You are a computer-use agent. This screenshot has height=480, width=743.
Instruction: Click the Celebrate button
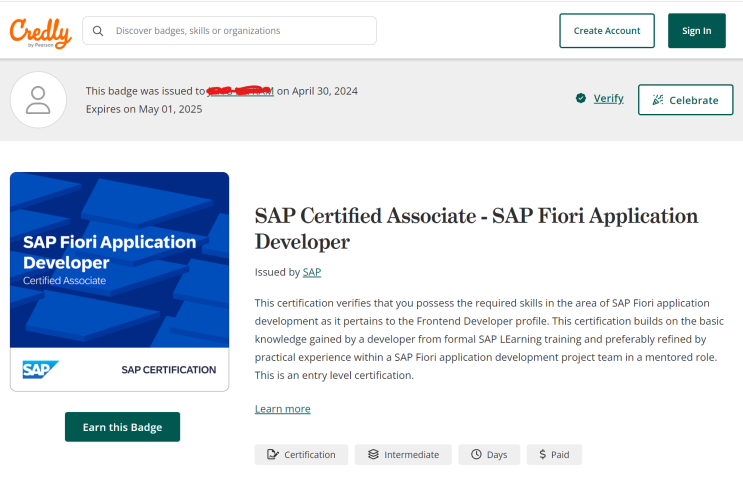[685, 100]
